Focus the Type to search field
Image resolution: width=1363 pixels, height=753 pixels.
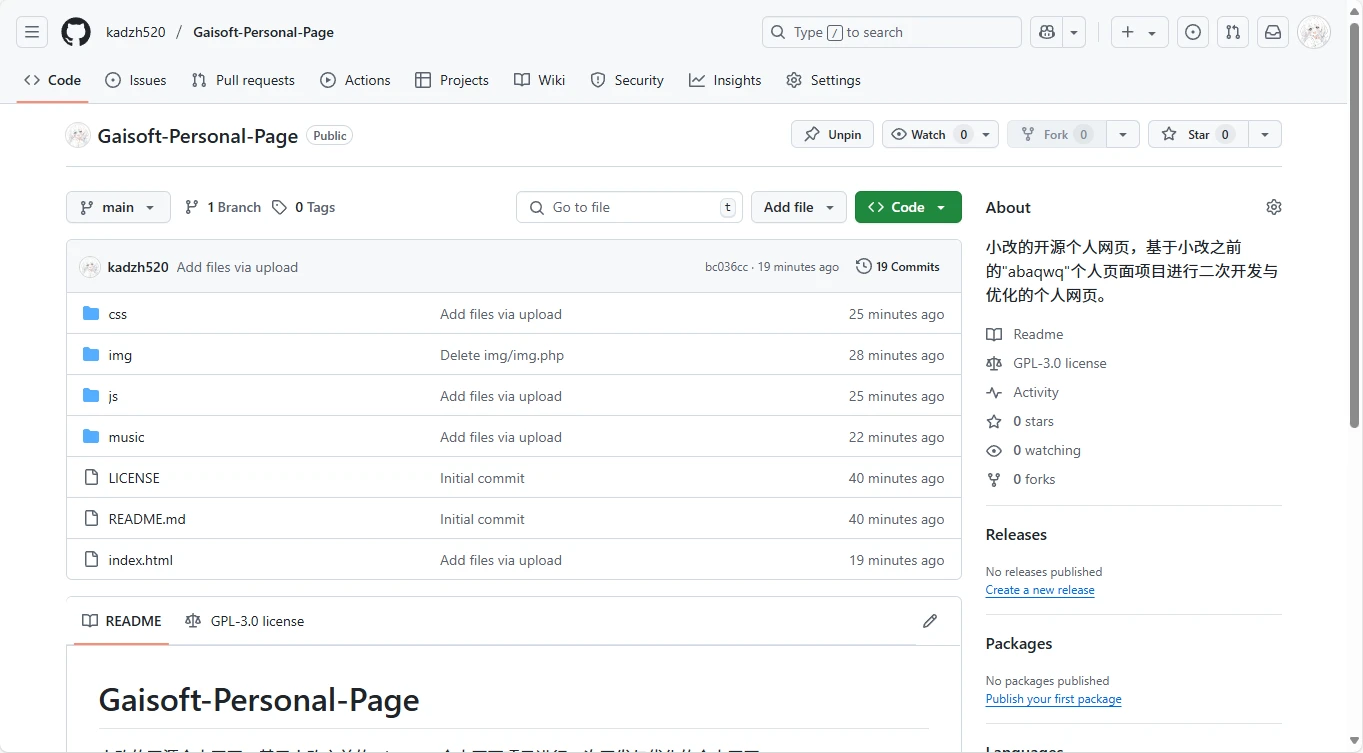pos(892,32)
